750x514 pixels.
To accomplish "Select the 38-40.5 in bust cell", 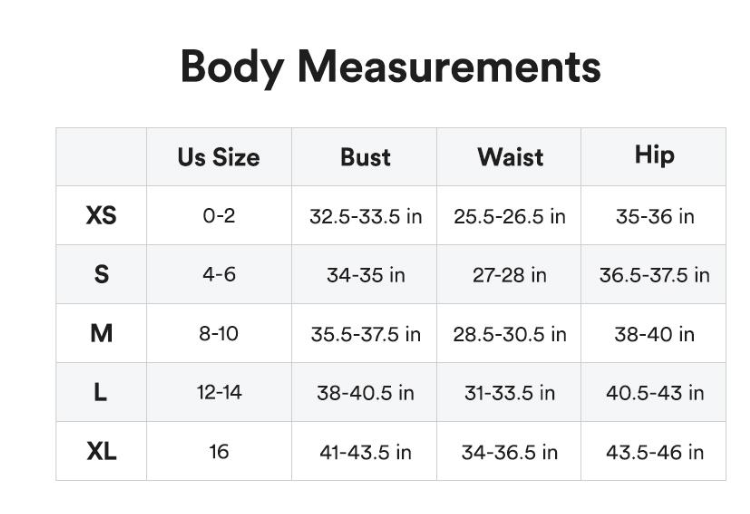I will click(x=365, y=393).
